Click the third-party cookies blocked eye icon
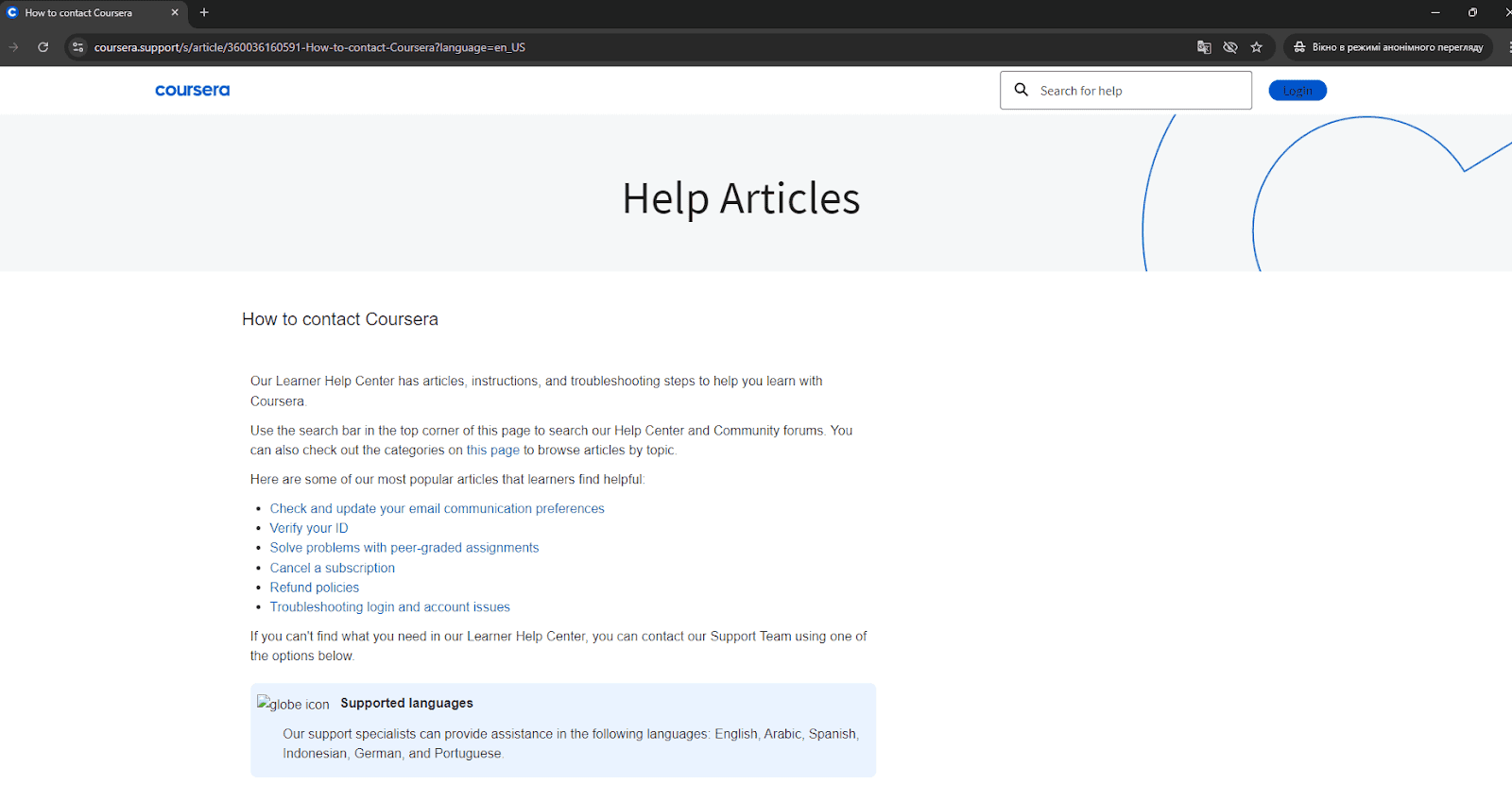1512x801 pixels. pos(1230,47)
